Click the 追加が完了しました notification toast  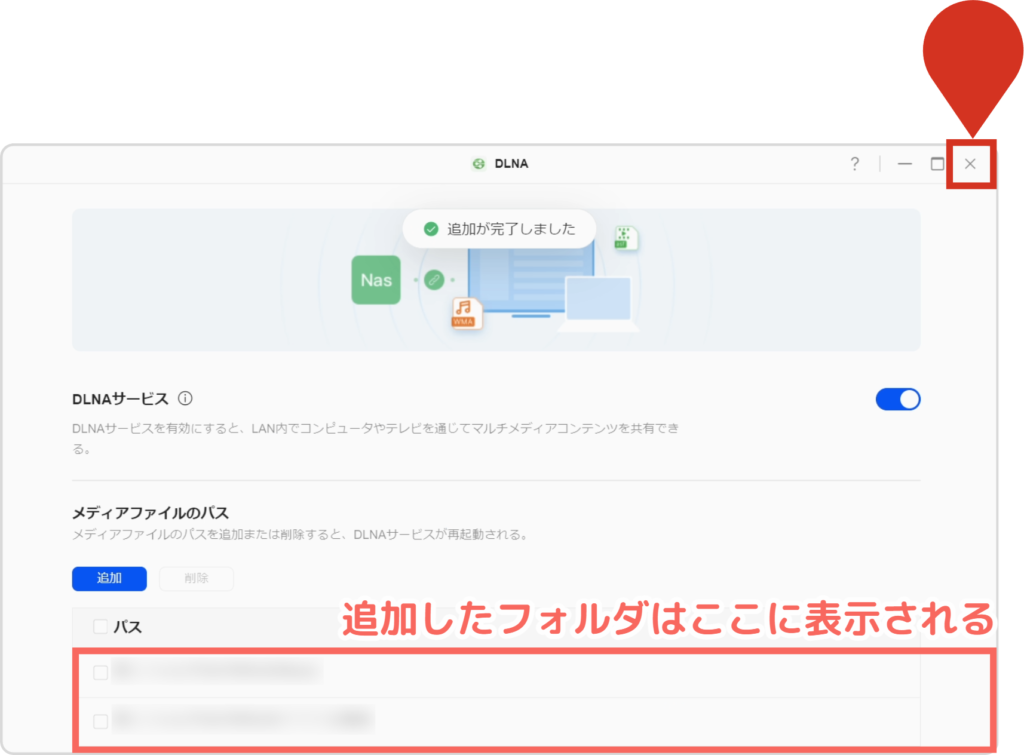click(500, 229)
